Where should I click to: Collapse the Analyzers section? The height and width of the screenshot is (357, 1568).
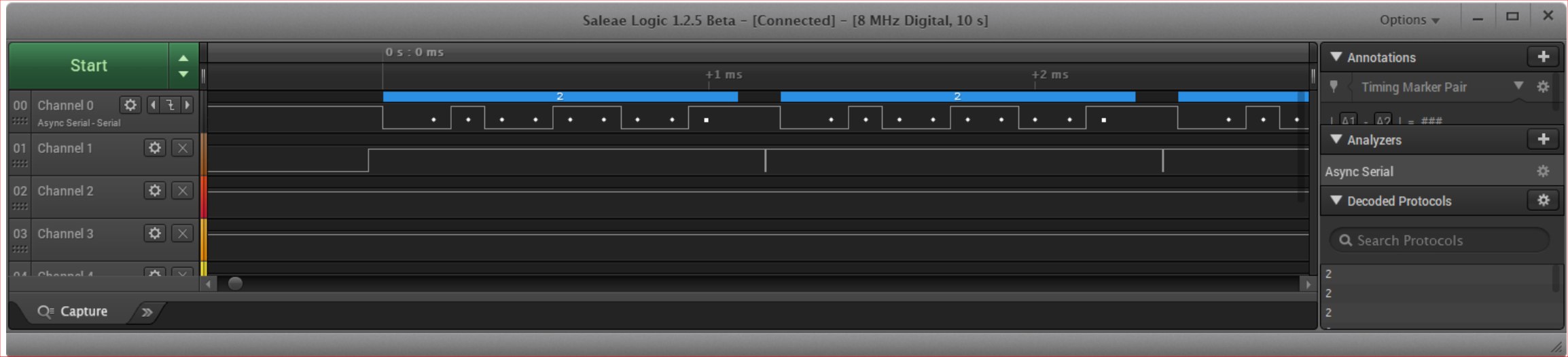pyautogui.click(x=1336, y=139)
